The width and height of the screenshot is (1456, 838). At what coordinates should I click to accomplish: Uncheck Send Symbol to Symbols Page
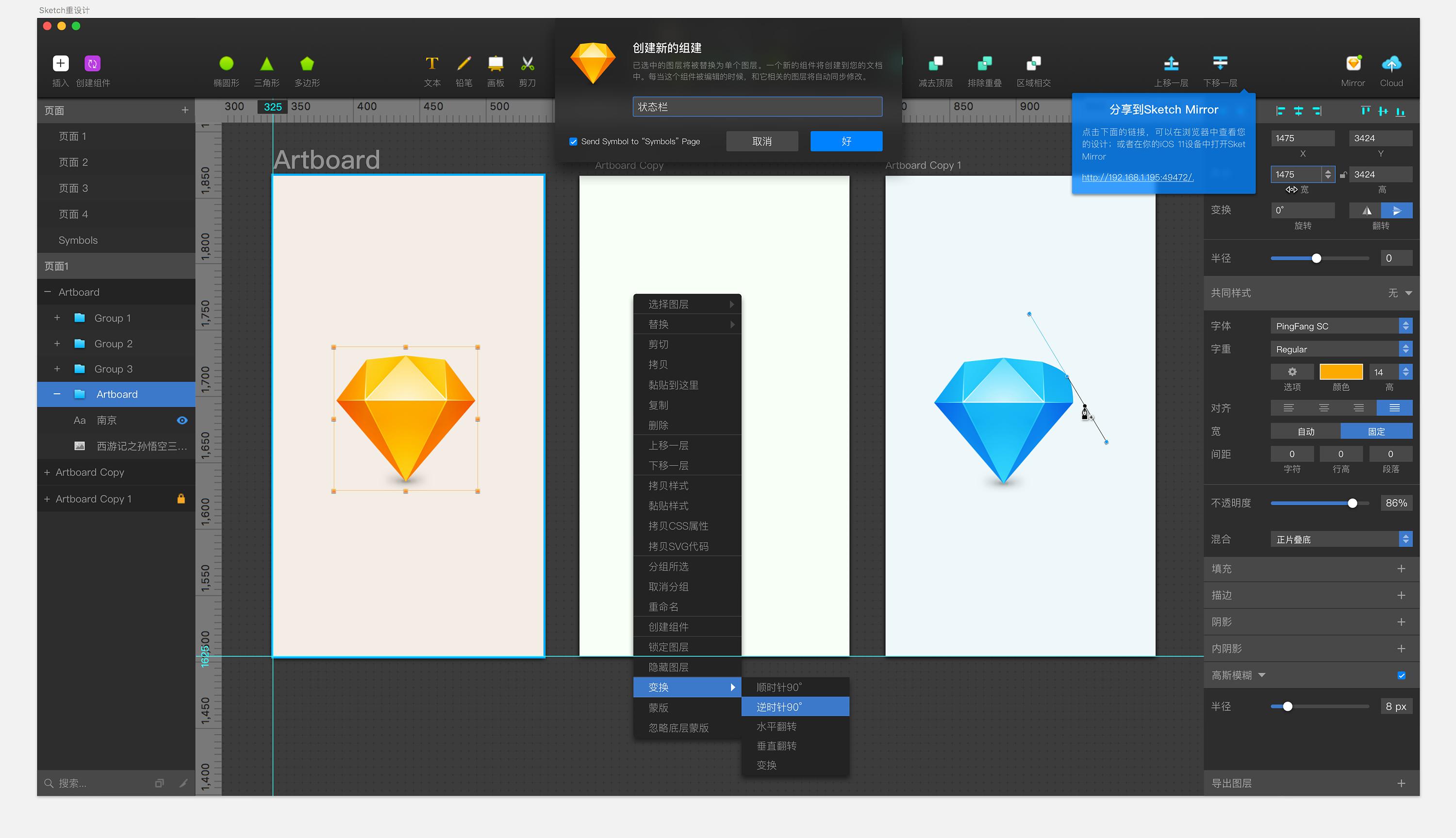573,141
